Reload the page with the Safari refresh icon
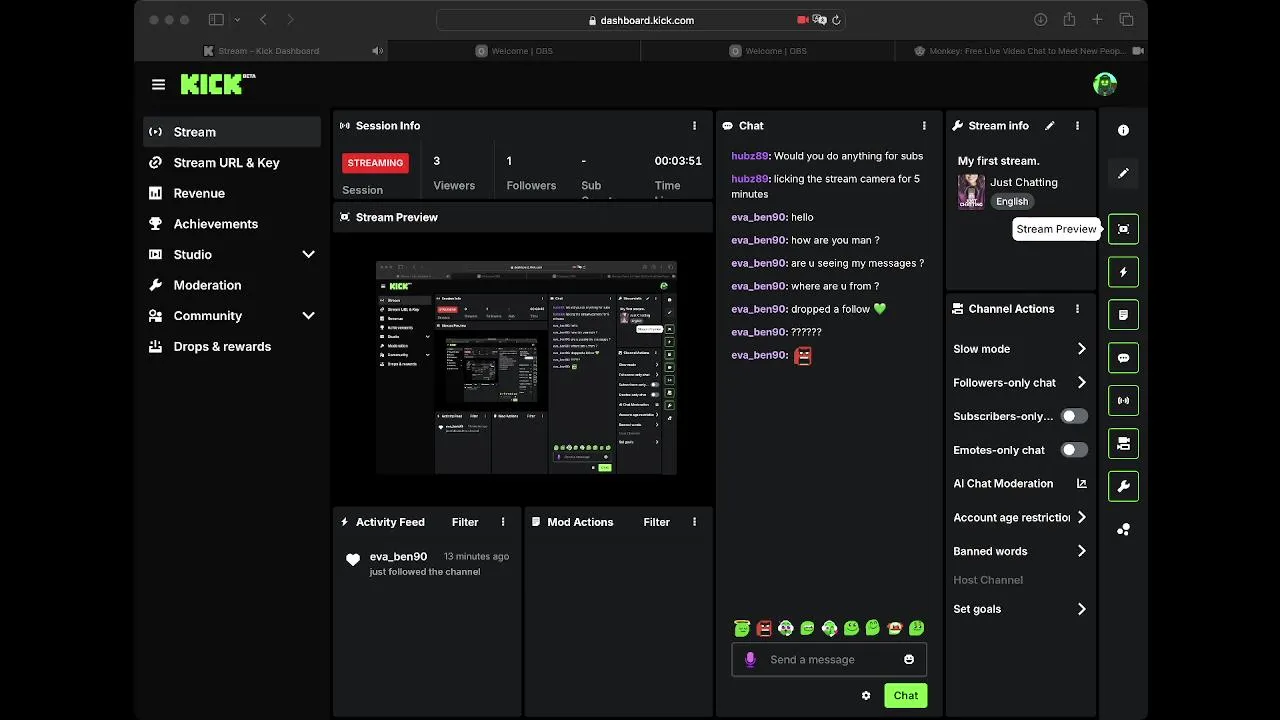Image resolution: width=1280 pixels, height=720 pixels. click(x=836, y=20)
